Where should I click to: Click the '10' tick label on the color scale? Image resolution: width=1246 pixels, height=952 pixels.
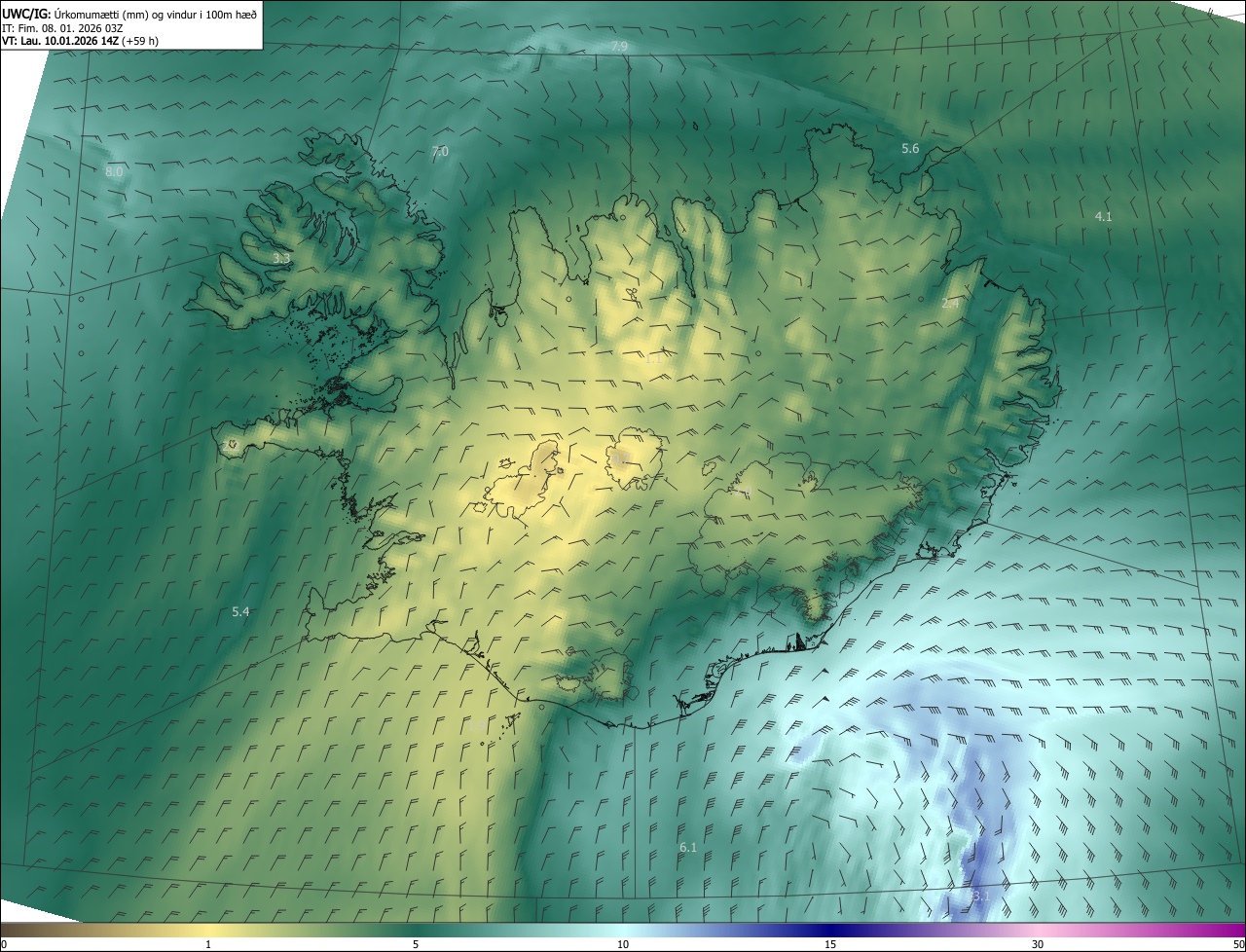click(x=623, y=944)
